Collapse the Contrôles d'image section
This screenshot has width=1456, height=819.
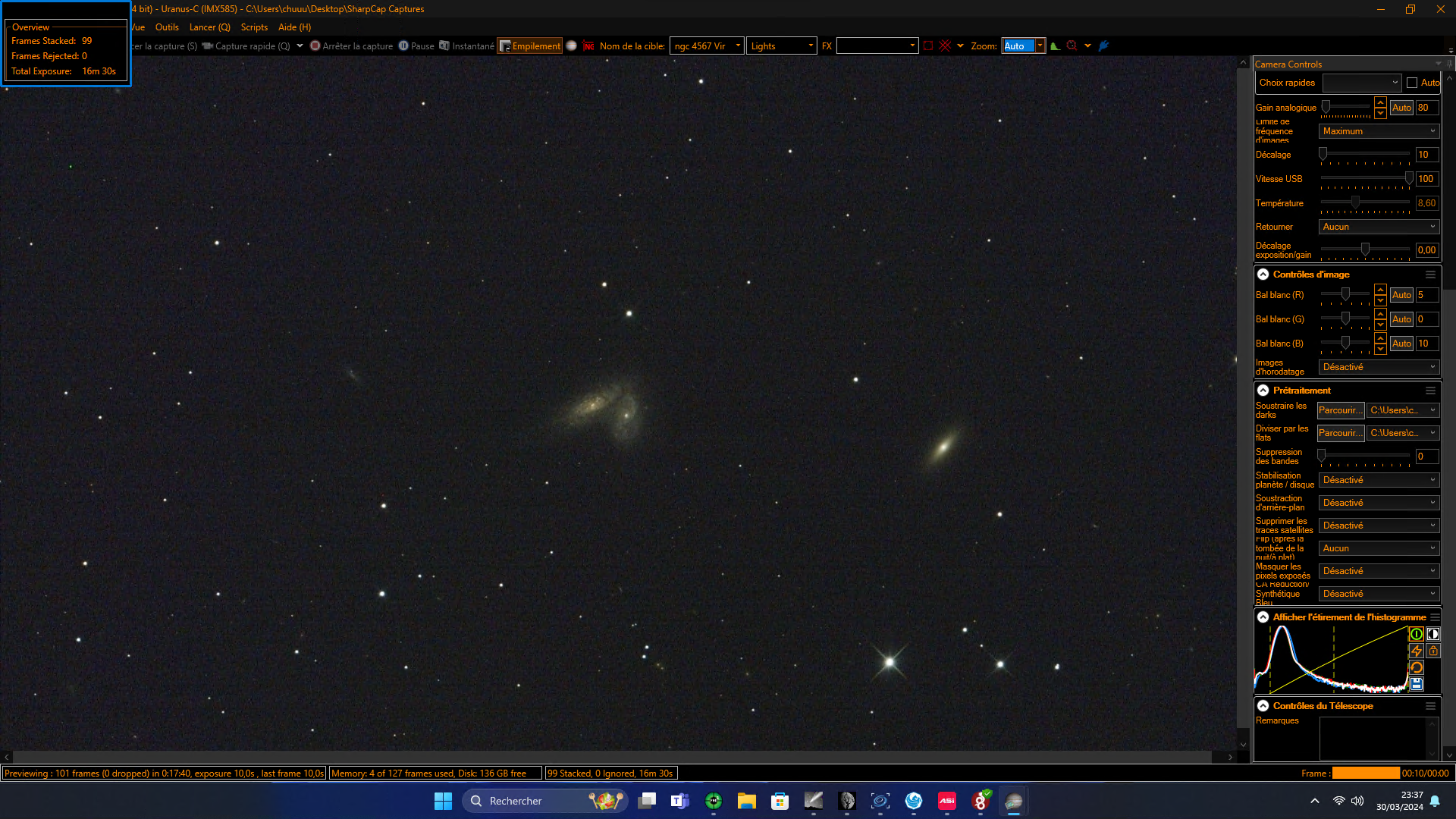point(1263,275)
